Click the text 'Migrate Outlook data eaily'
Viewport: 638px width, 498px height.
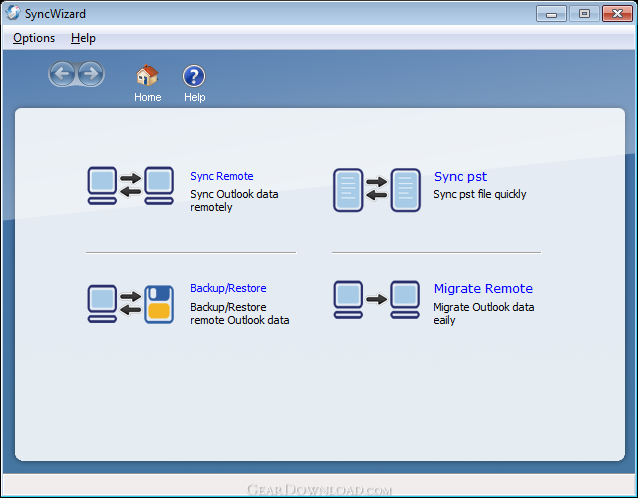(x=483, y=313)
